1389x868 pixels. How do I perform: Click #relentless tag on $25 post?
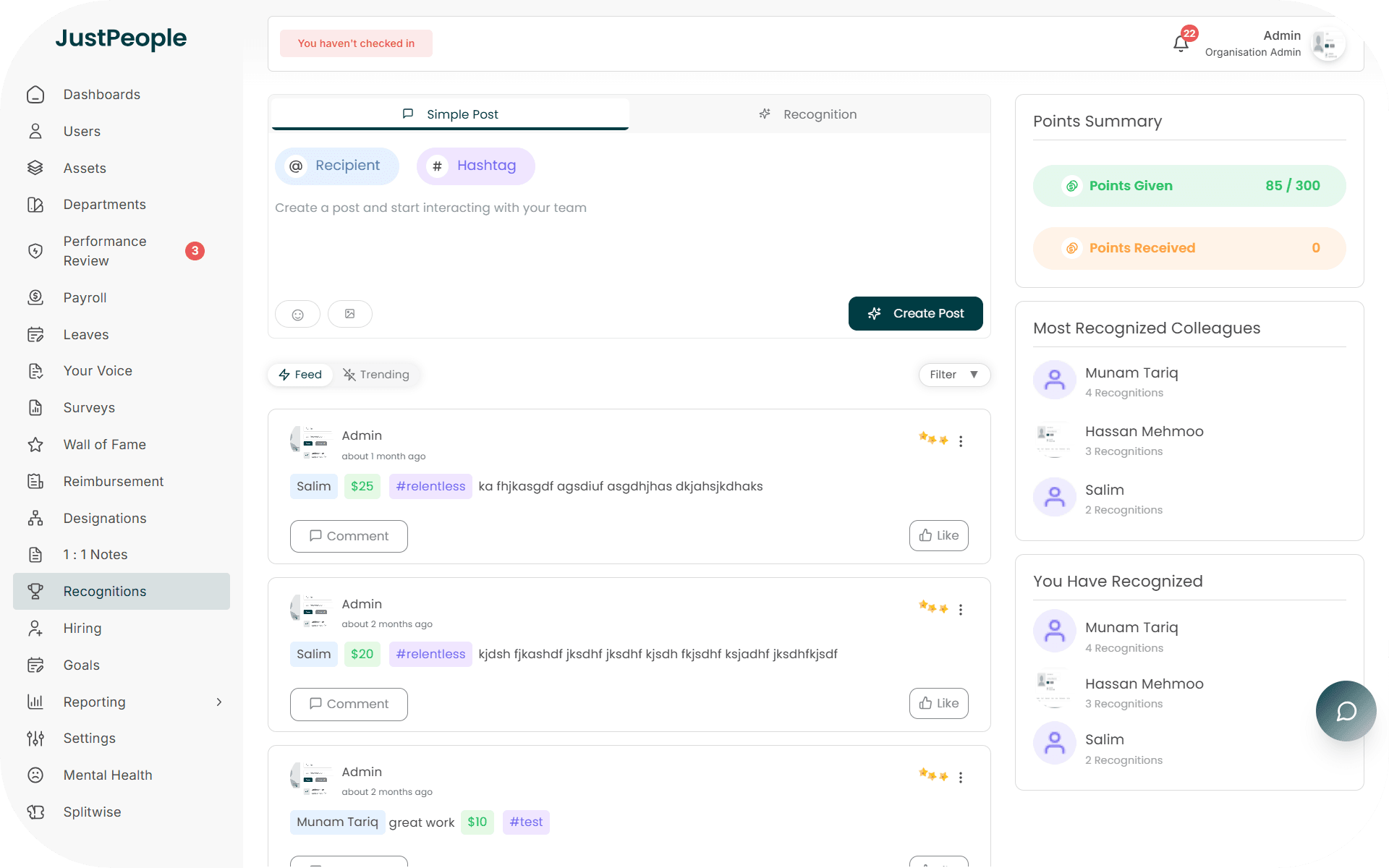pos(430,486)
